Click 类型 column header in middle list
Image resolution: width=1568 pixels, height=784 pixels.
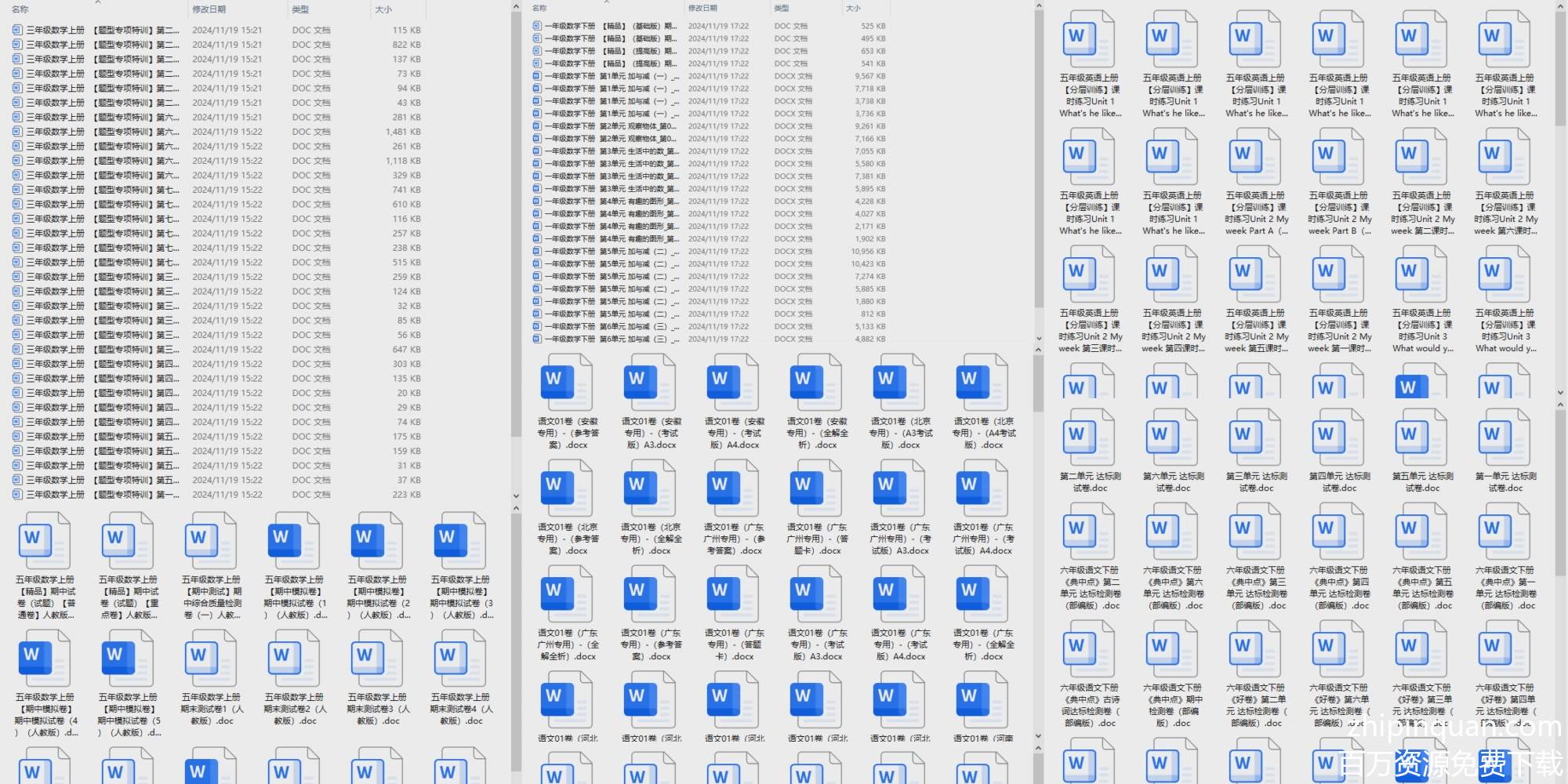coord(782,8)
